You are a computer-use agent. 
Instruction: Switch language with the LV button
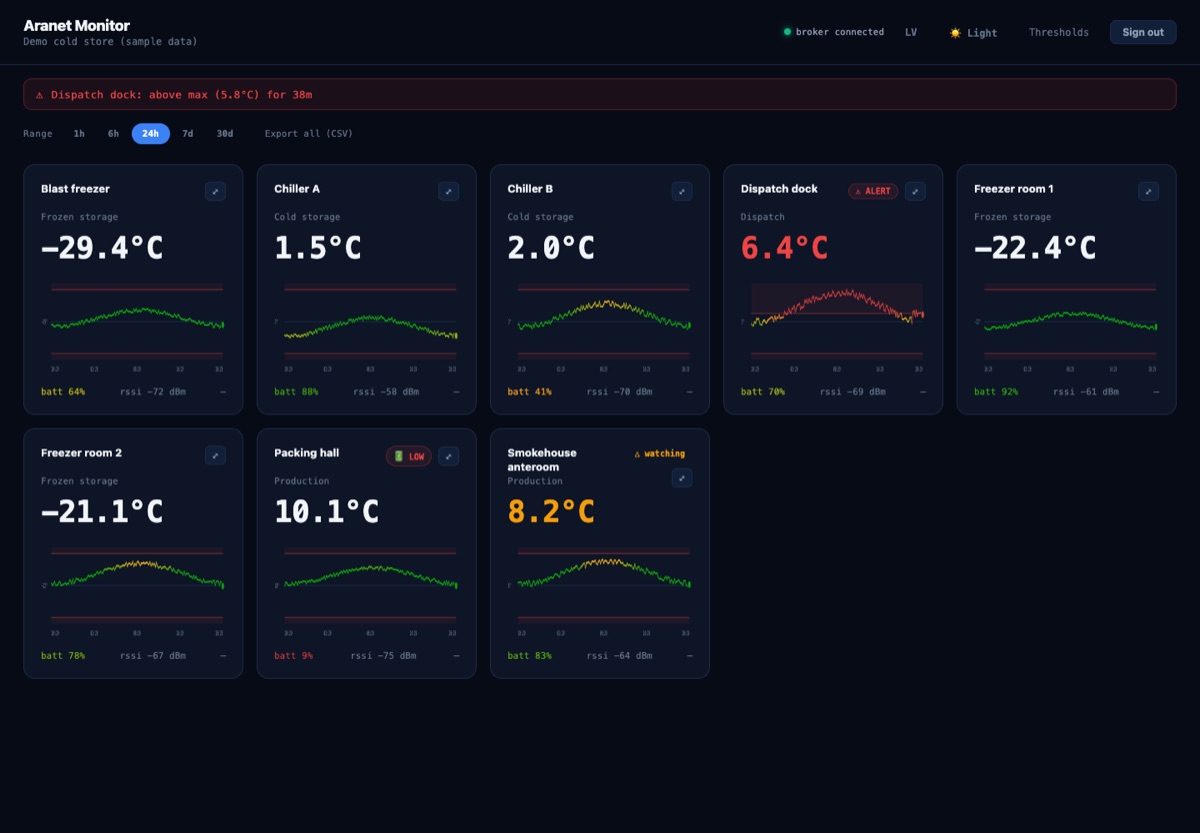(x=911, y=32)
